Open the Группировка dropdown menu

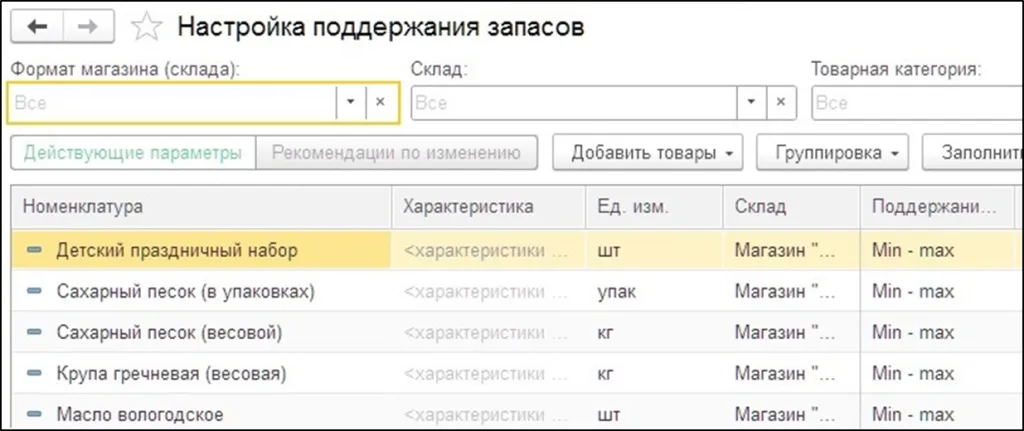pos(832,153)
